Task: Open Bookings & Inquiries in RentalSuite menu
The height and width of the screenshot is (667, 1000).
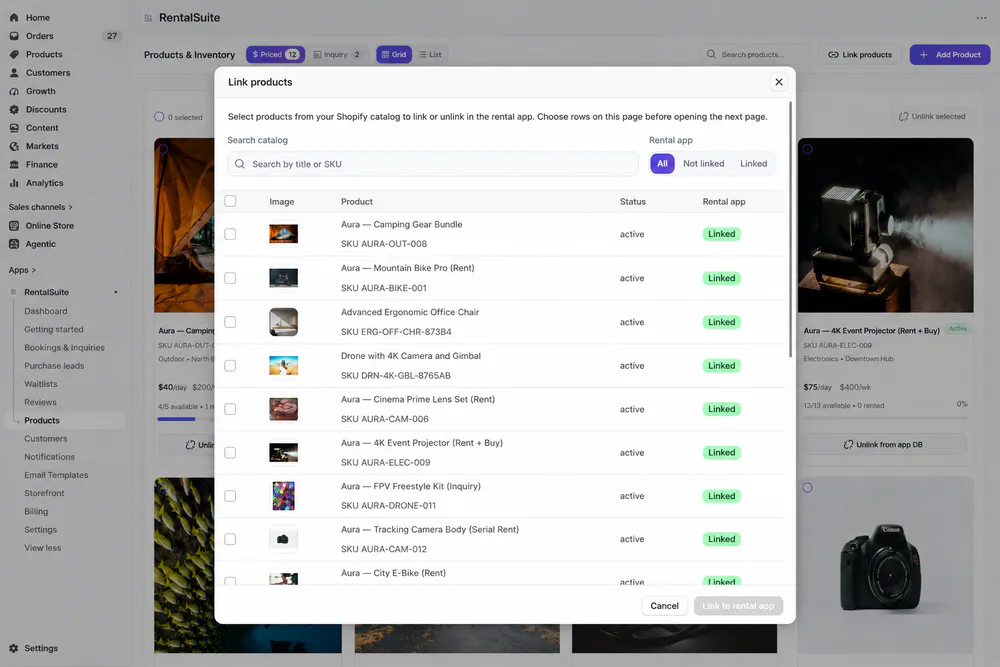Action: click(64, 348)
